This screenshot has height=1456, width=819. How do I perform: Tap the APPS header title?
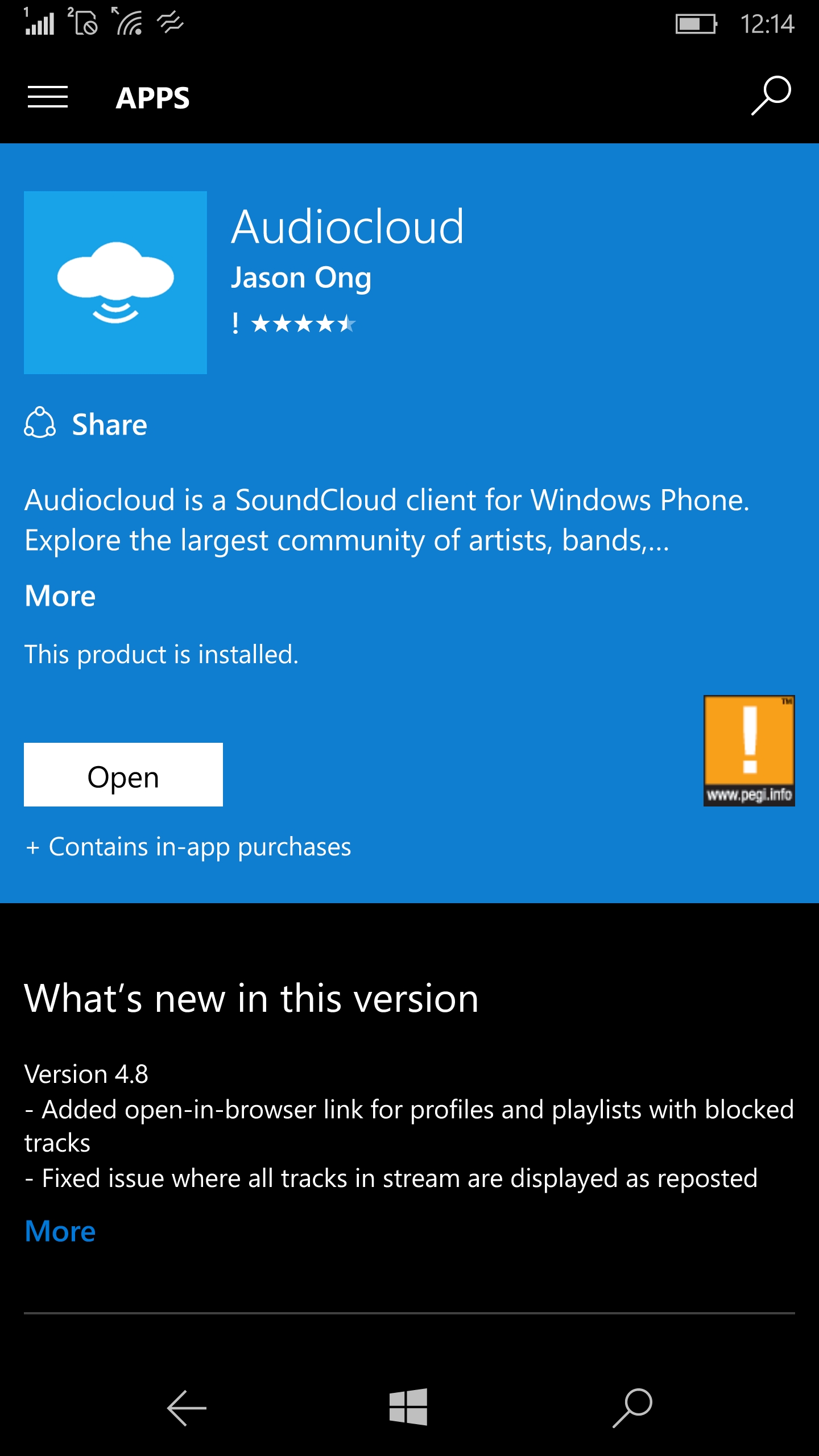click(x=152, y=98)
